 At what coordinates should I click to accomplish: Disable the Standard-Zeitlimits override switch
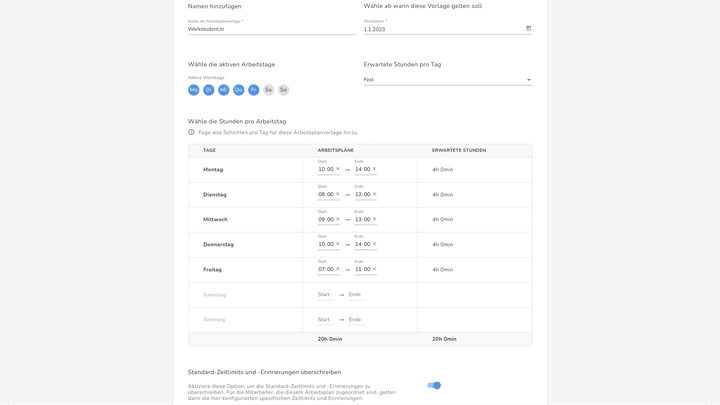[434, 385]
